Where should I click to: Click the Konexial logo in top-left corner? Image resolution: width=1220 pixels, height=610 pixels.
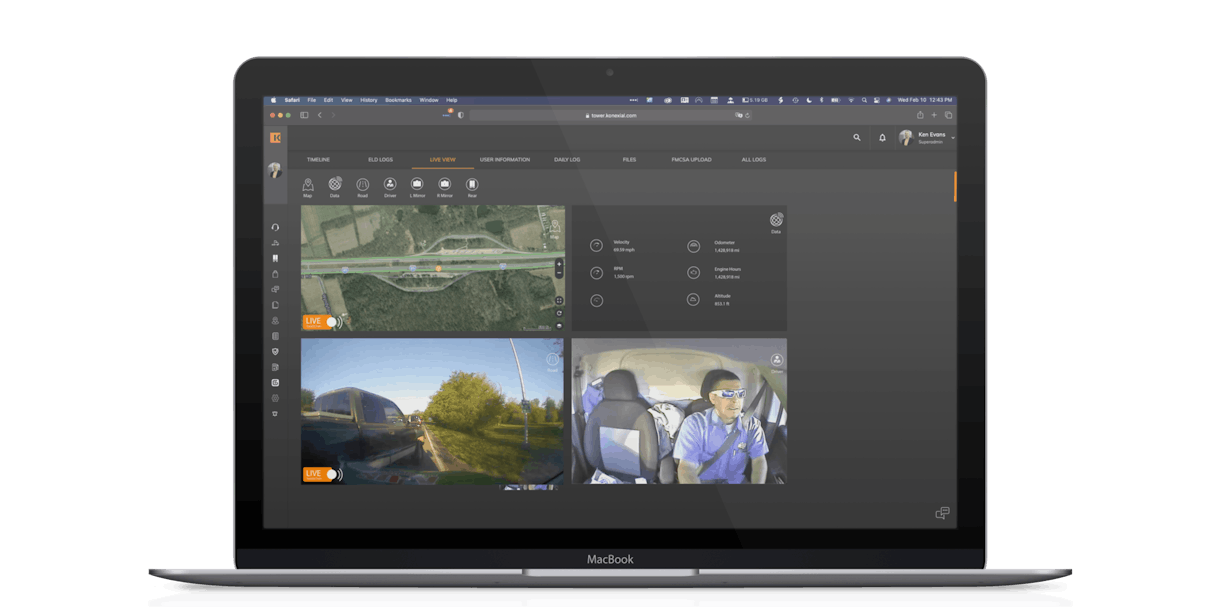(275, 138)
